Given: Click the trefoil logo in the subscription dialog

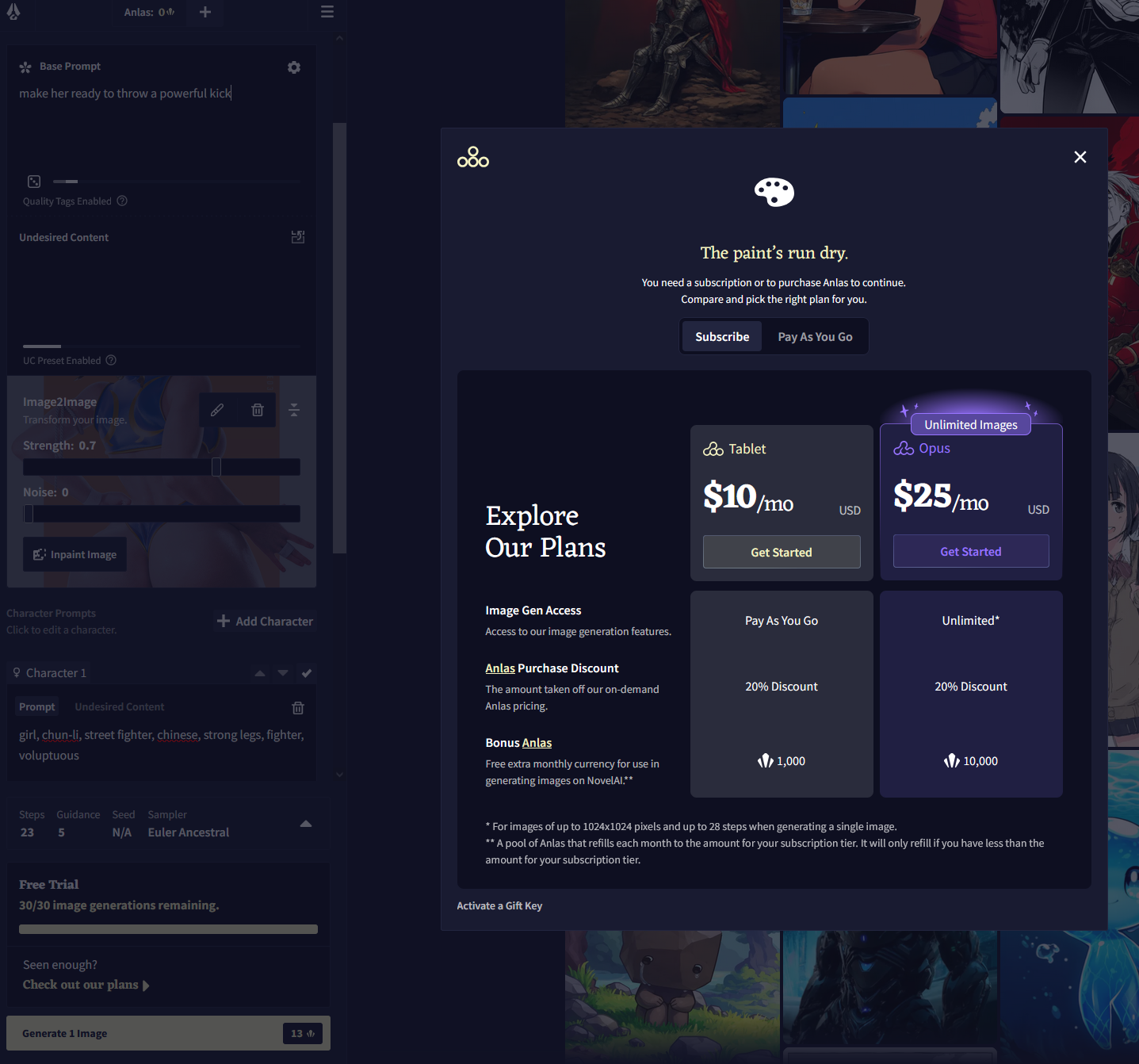Looking at the screenshot, I should coord(473,157).
